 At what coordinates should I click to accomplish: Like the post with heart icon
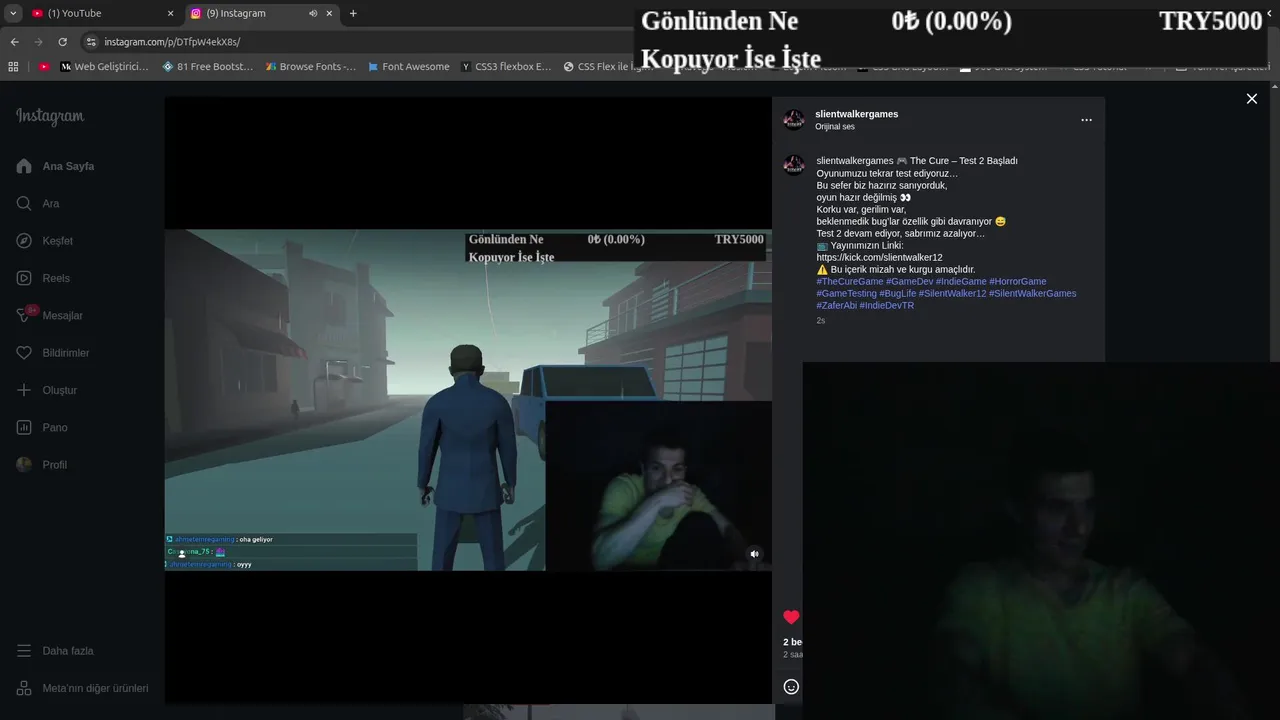coord(791,617)
